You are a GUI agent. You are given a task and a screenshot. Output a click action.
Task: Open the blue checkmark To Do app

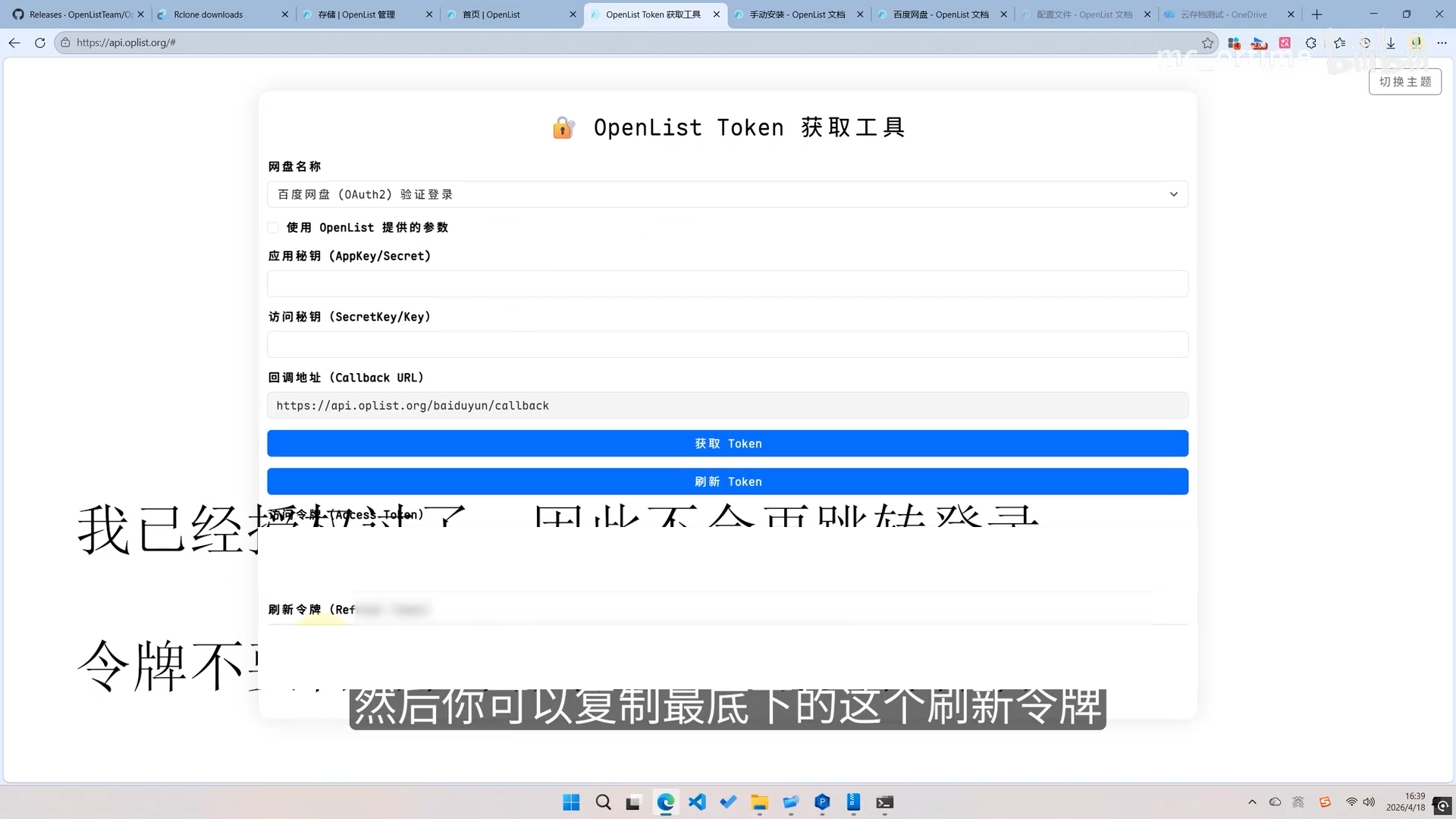point(729,802)
